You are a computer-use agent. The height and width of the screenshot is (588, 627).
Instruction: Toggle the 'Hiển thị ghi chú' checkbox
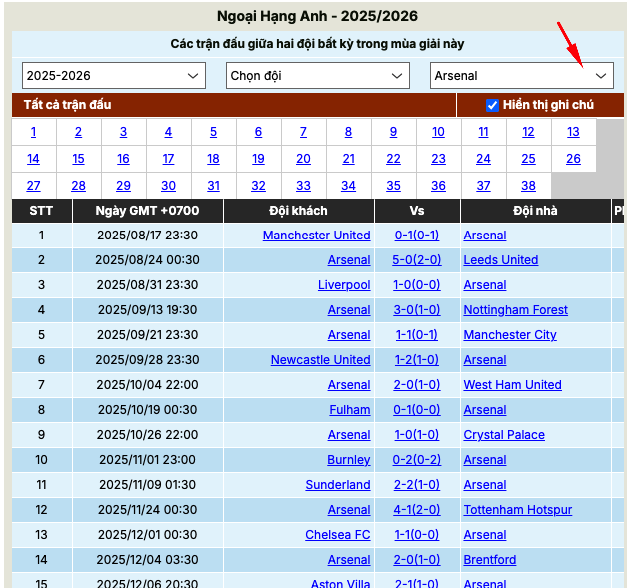(x=492, y=105)
